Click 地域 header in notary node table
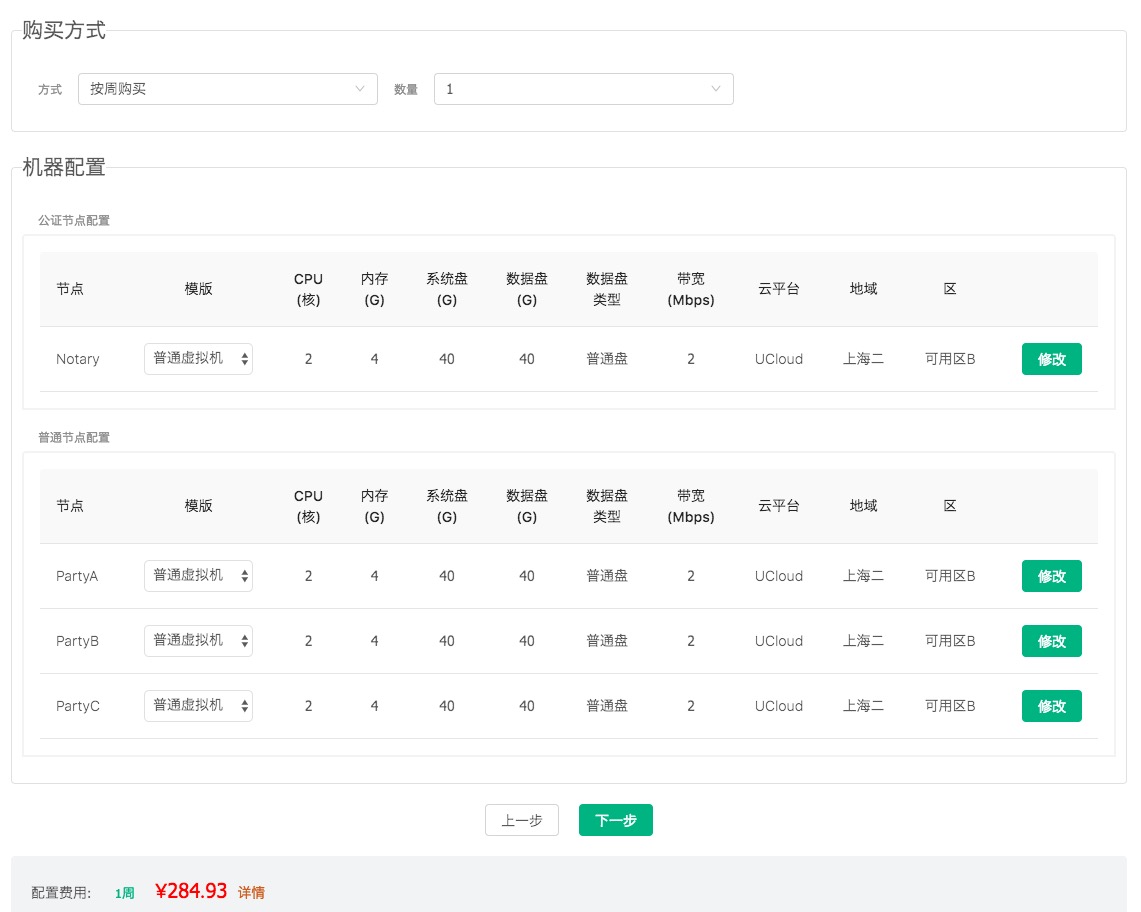The height and width of the screenshot is (912, 1141). [x=863, y=289]
